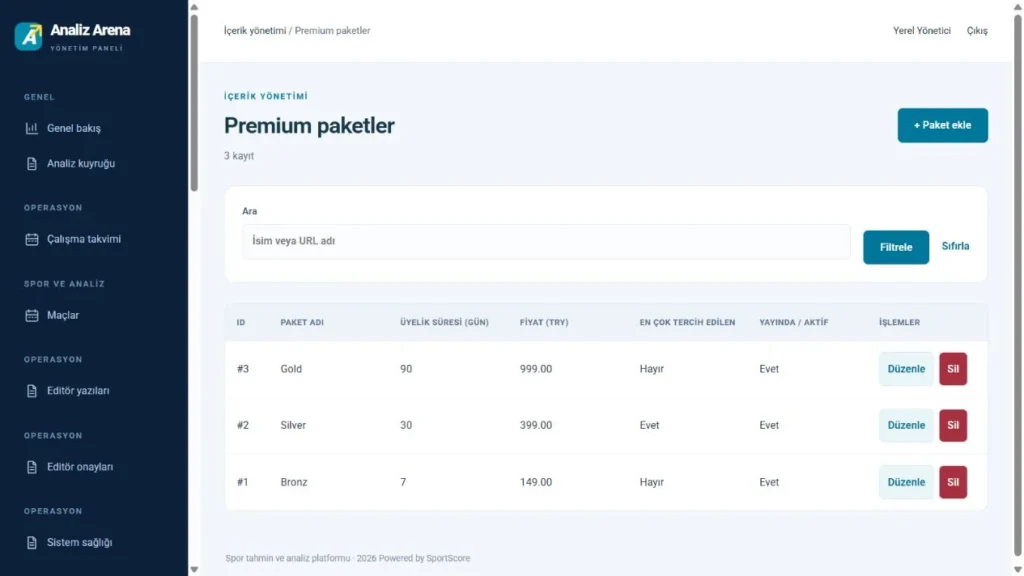Log out using the Çıkış link
Viewport: 1024px width, 576px height.
[977, 31]
